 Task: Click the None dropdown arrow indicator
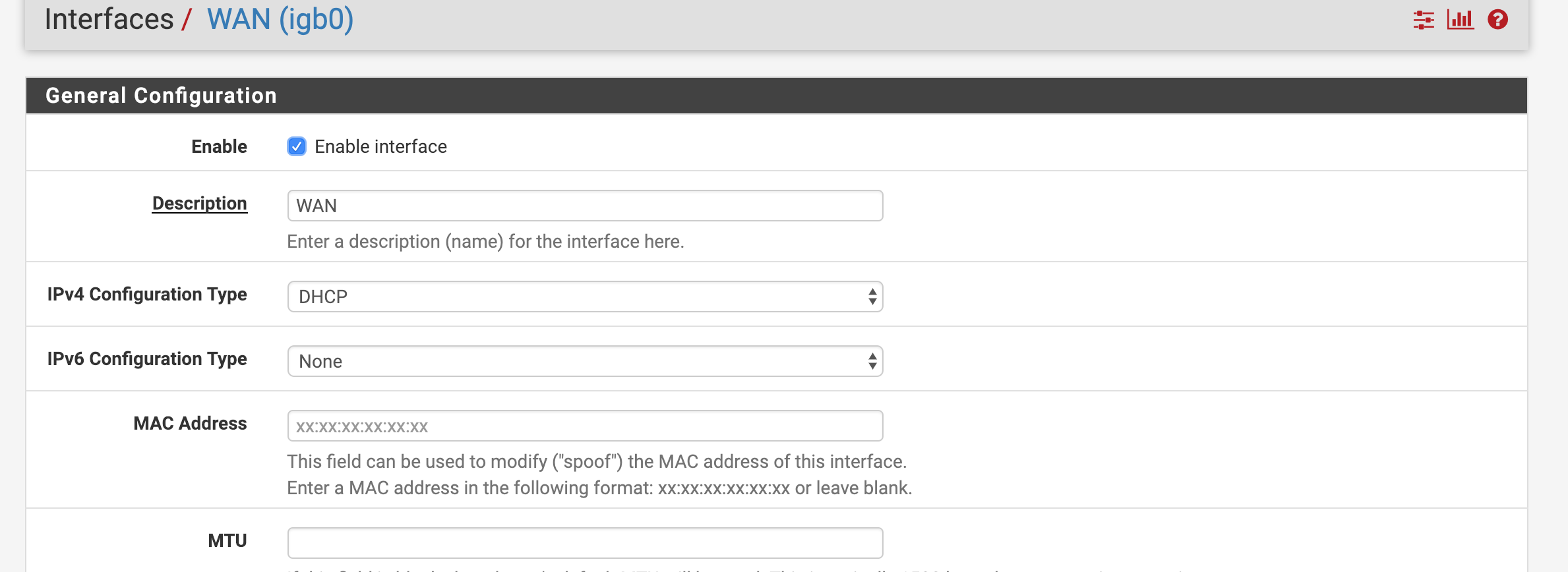click(x=872, y=361)
